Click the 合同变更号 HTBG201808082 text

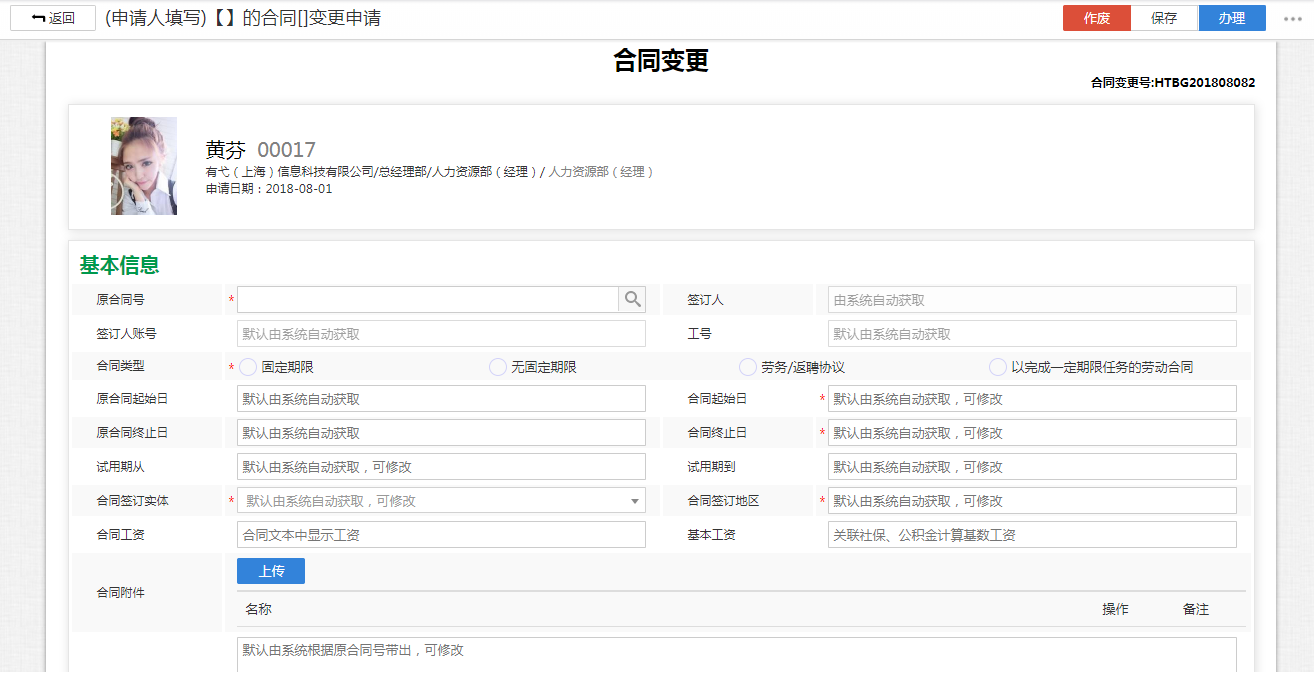pyautogui.click(x=1173, y=83)
